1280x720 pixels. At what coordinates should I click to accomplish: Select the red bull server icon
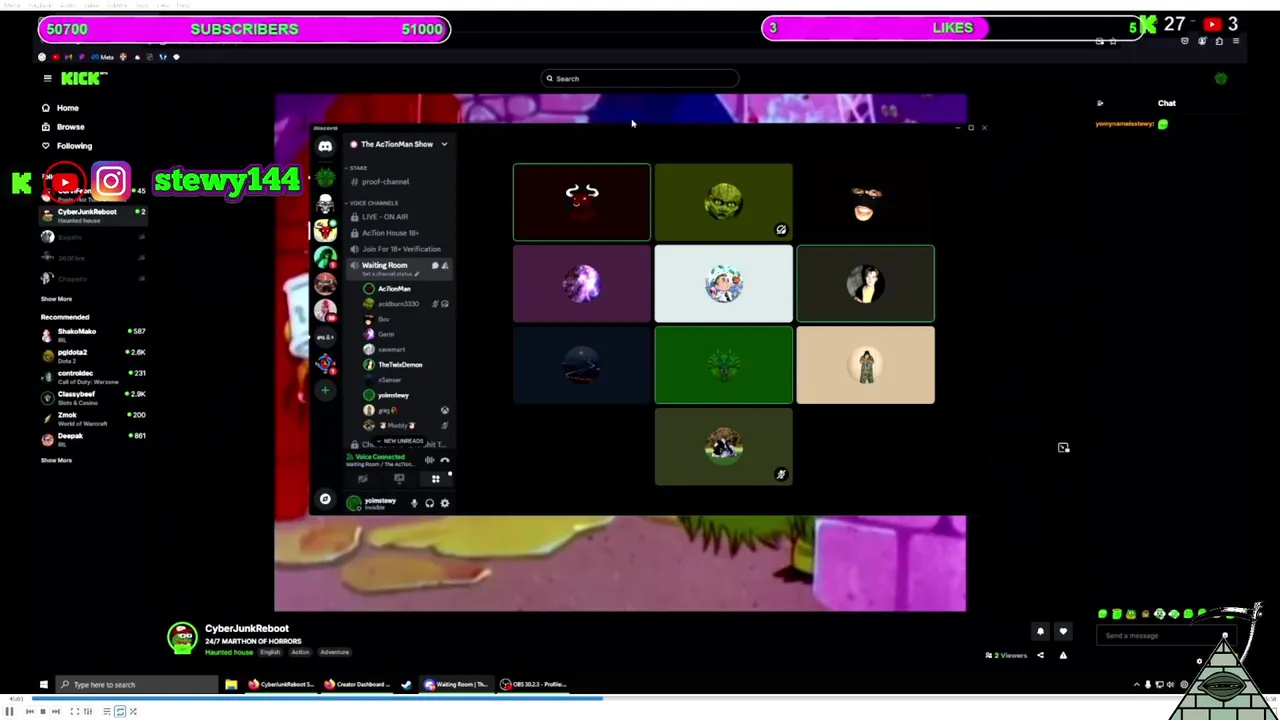pyautogui.click(x=325, y=230)
